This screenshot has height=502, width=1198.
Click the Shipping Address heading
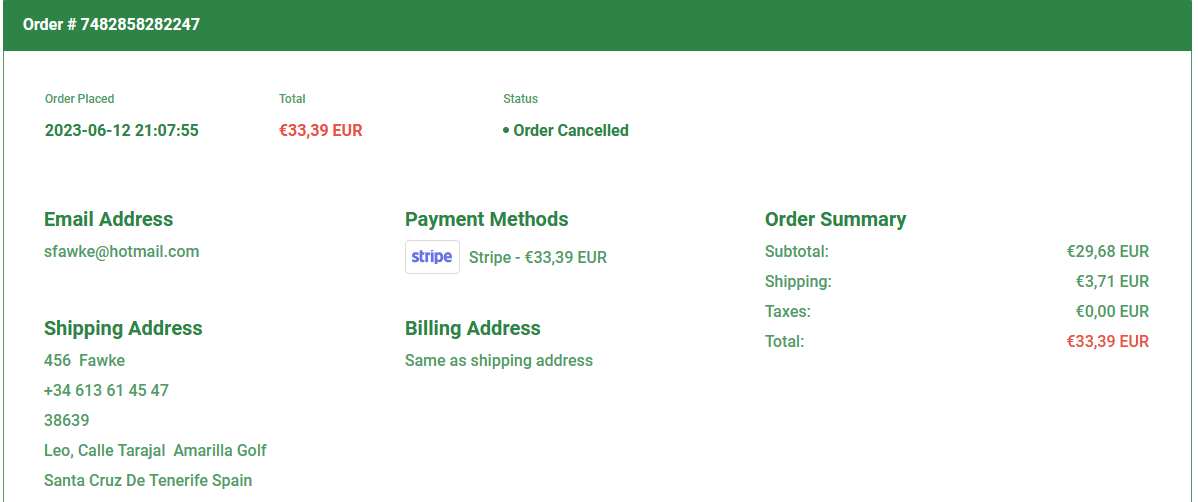click(123, 328)
